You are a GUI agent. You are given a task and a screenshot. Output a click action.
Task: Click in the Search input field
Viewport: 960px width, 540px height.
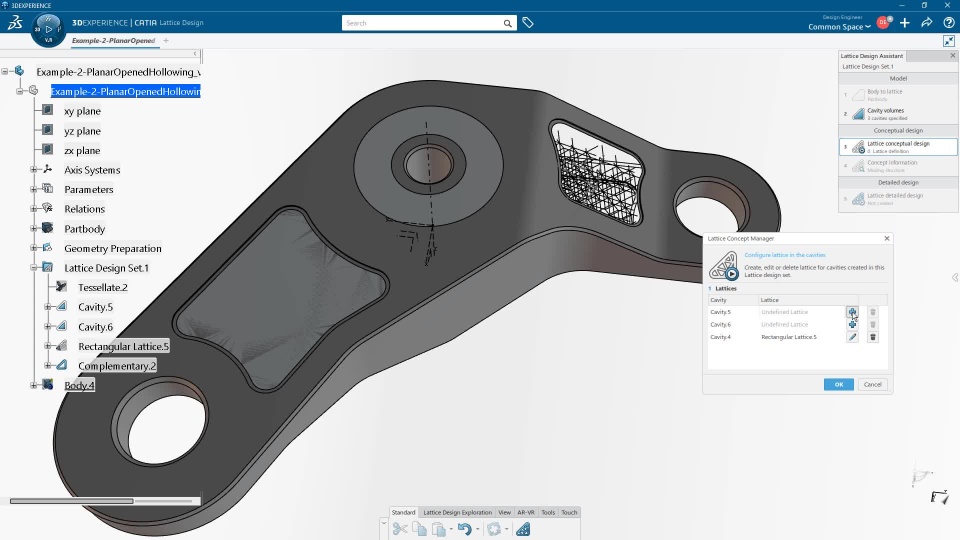422,23
